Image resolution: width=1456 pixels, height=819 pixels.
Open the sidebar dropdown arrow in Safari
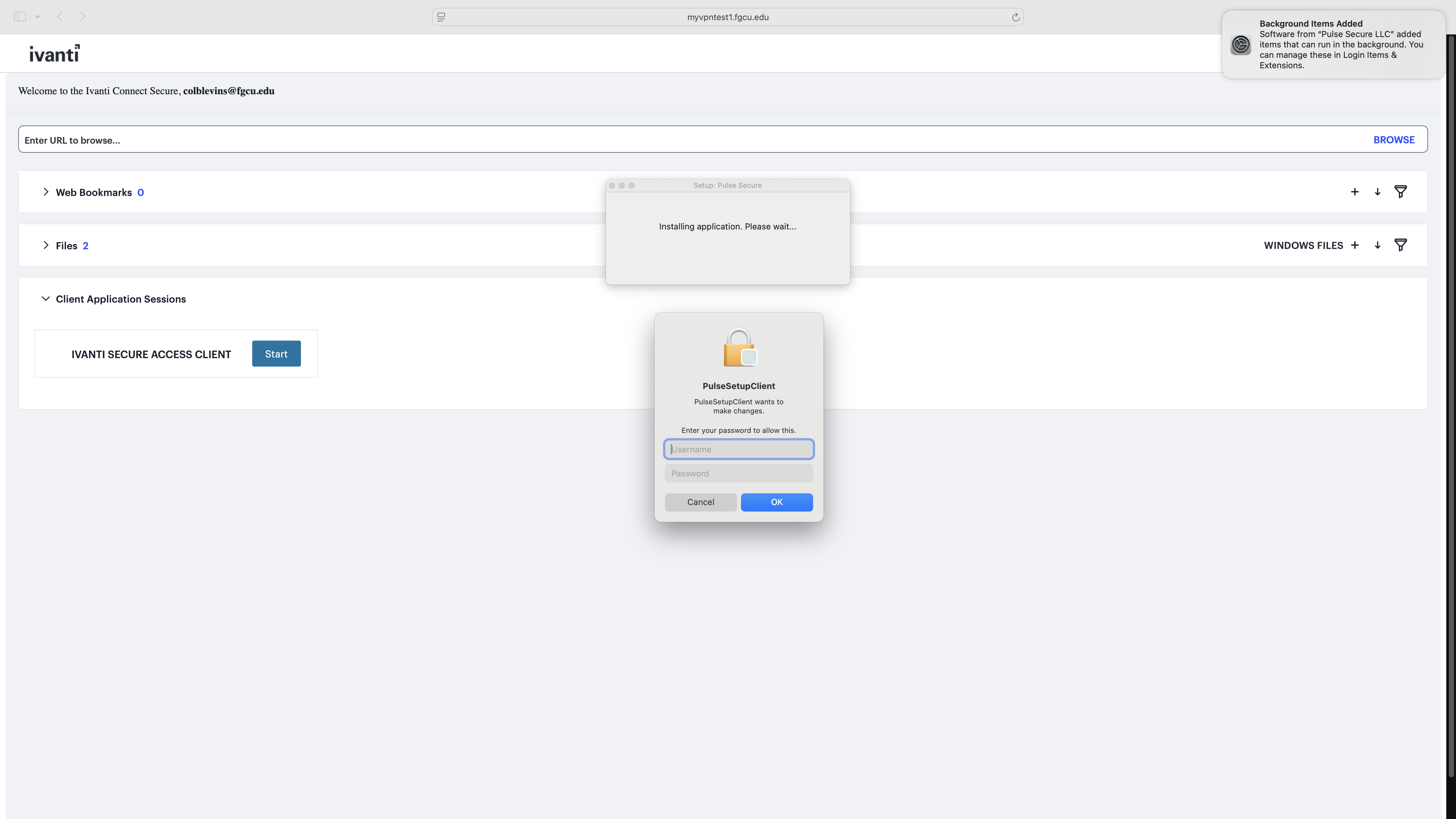pos(37,17)
